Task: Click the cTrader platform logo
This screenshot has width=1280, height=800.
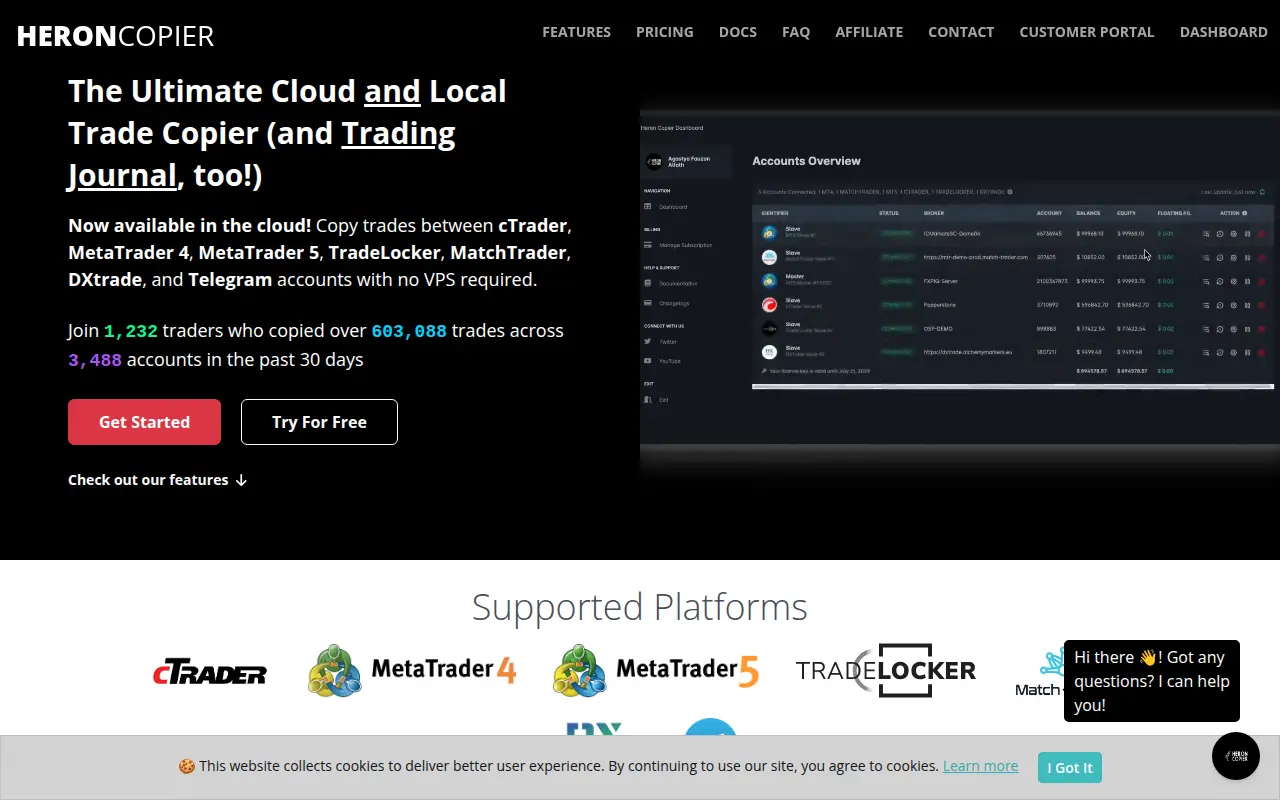Action: pos(210,673)
